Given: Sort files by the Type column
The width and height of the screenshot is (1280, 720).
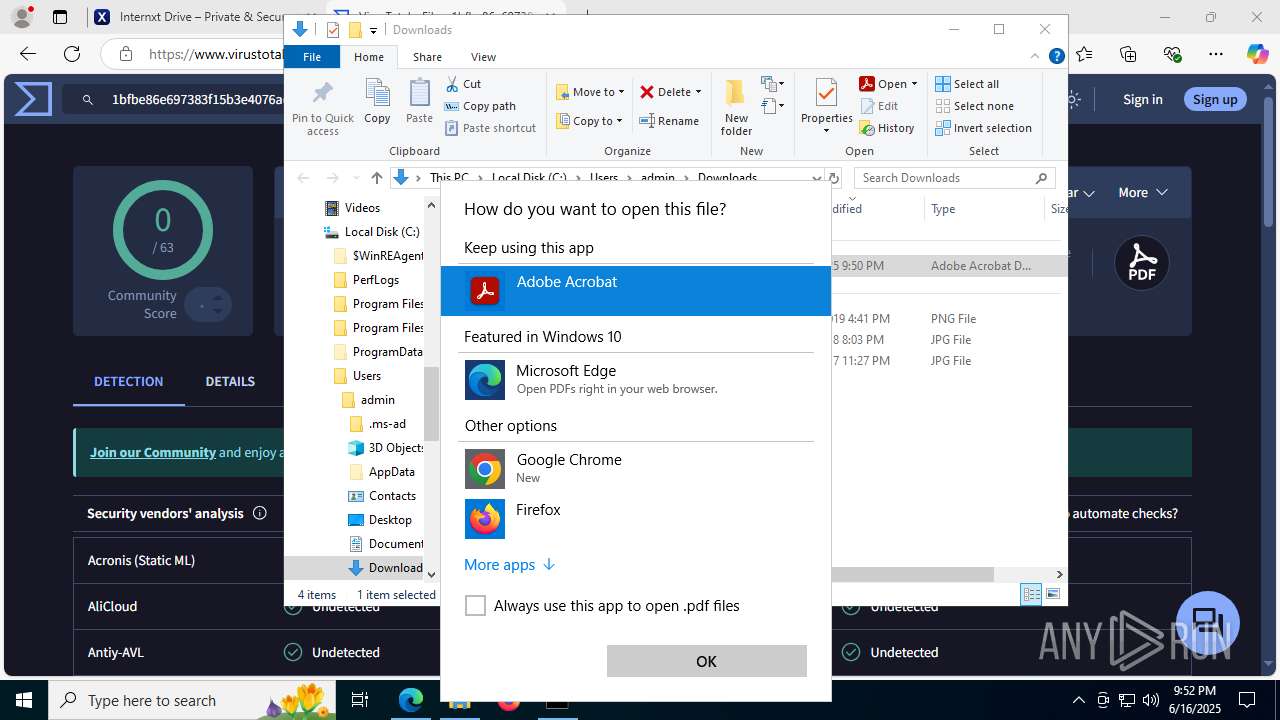Looking at the screenshot, I should (x=984, y=209).
